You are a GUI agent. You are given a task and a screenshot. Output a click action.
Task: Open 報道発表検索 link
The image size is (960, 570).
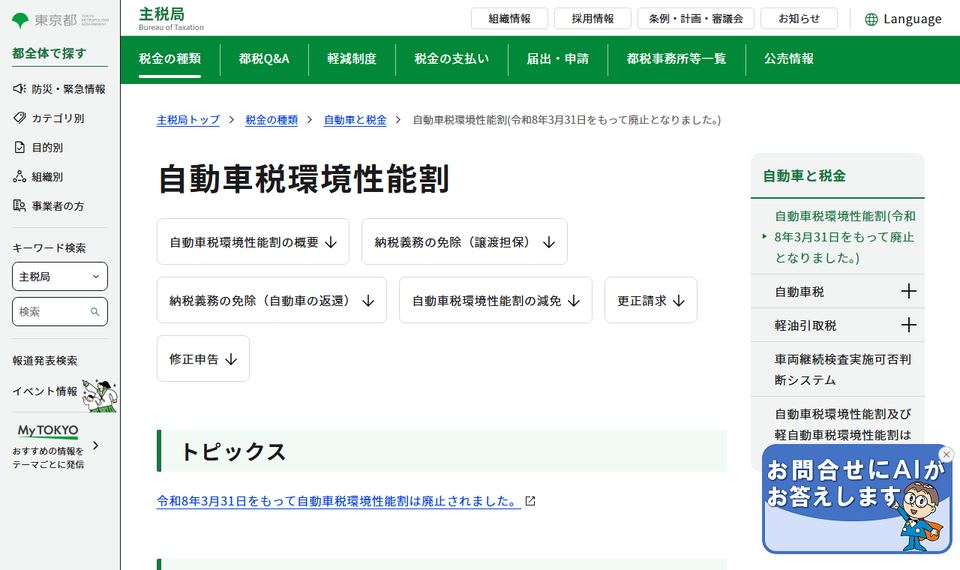[45, 361]
